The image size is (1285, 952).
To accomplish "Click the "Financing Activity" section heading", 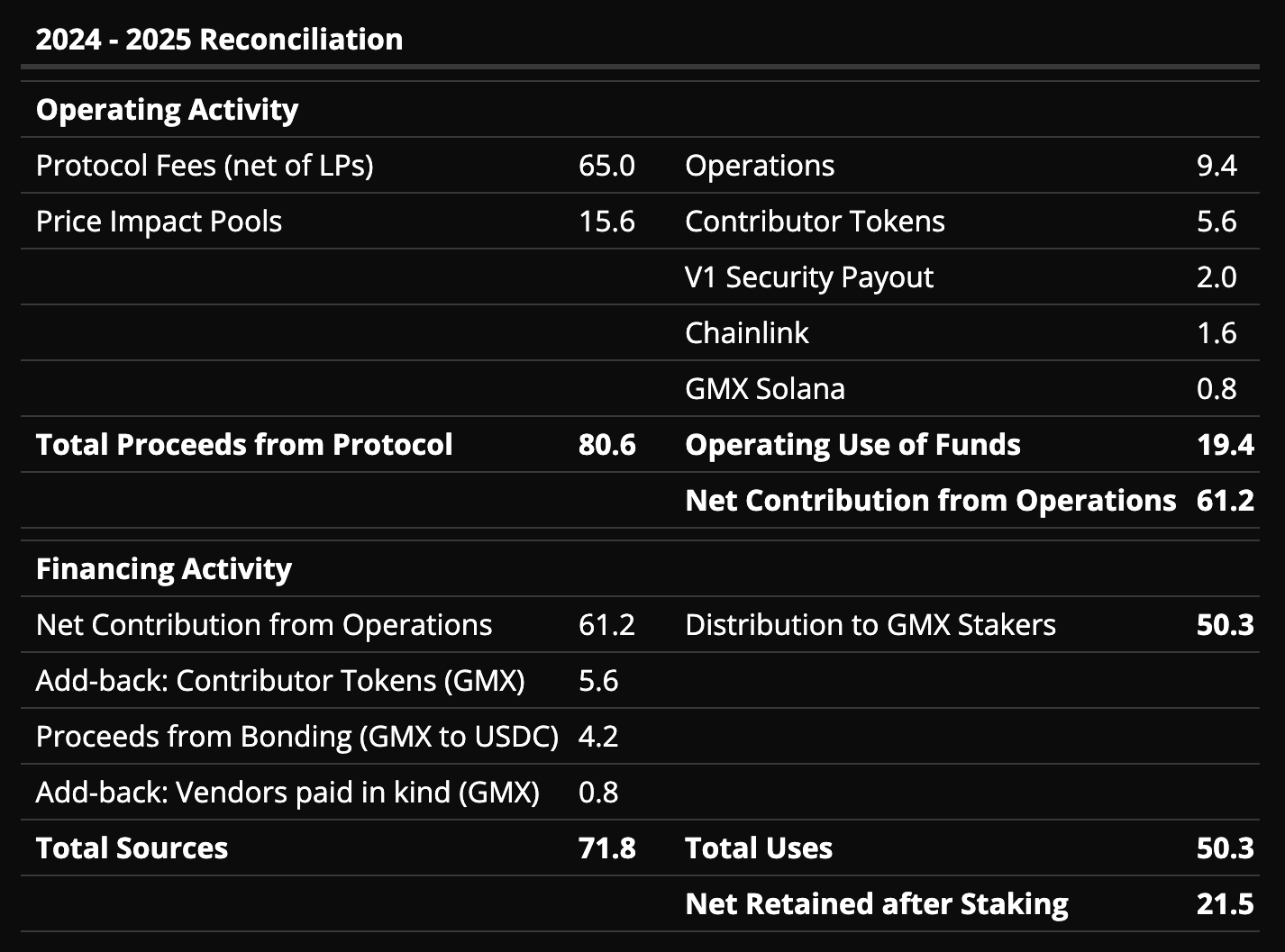I will [x=164, y=569].
